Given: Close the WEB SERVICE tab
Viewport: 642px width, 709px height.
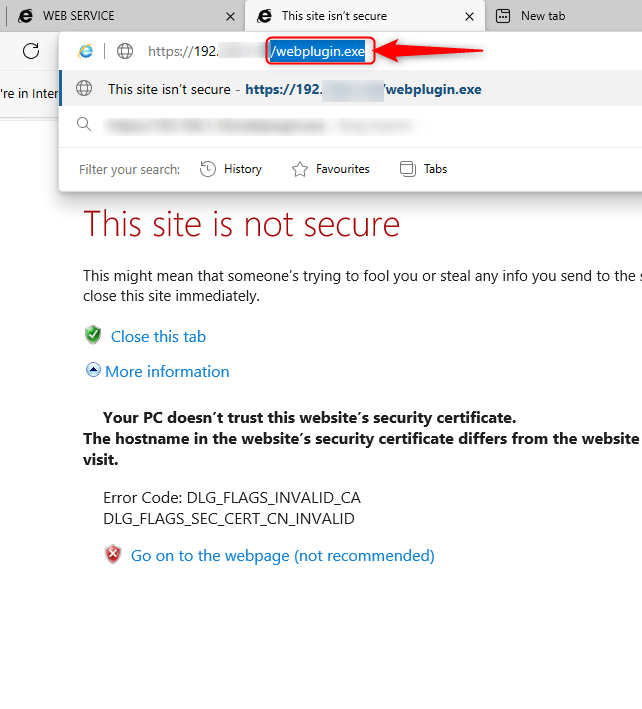Looking at the screenshot, I should (231, 16).
